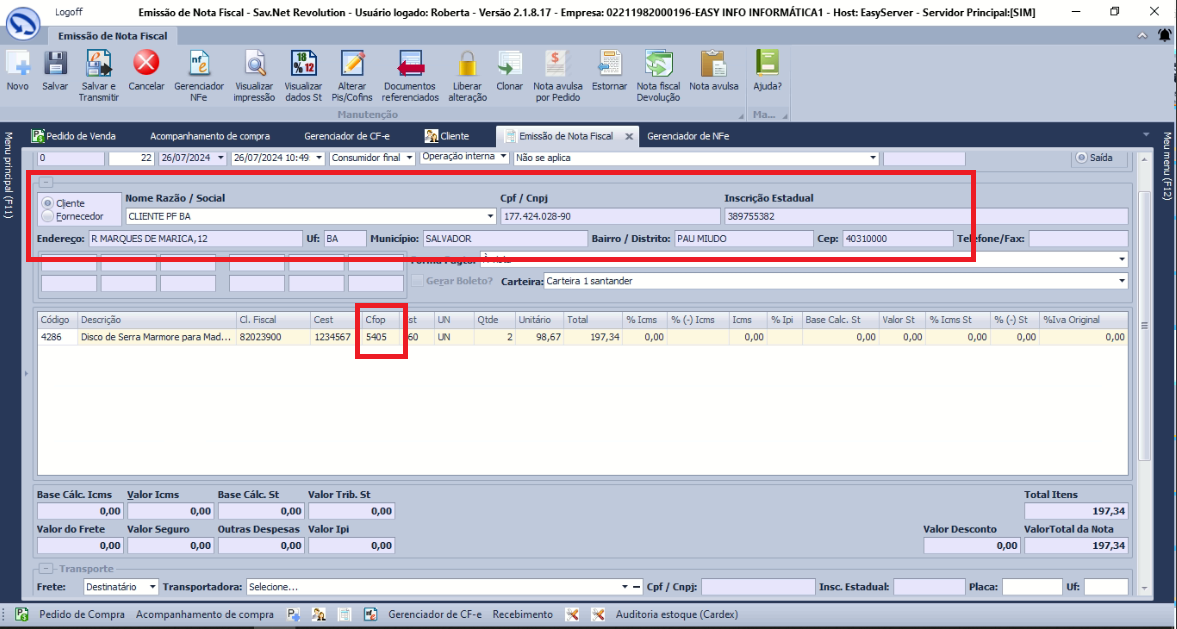1177x629 pixels.
Task: Click the Placa input field
Action: pos(1032,586)
